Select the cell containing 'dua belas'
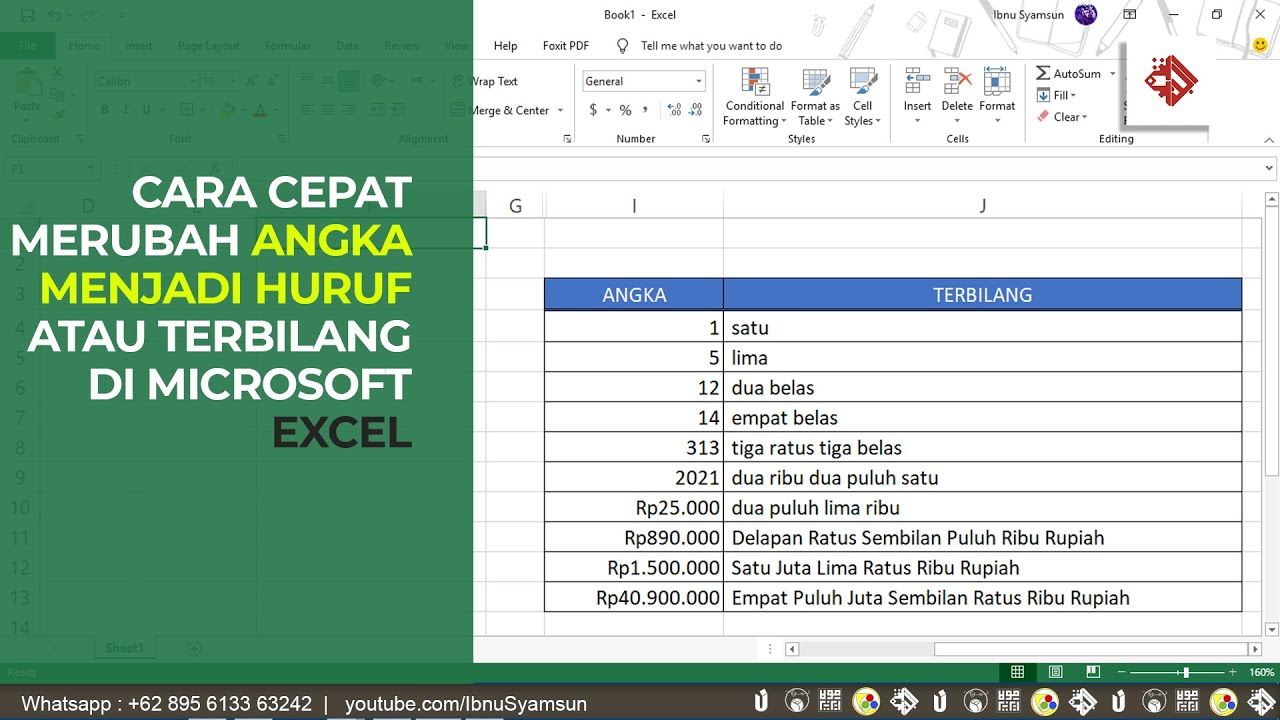1280x720 pixels. tap(983, 387)
